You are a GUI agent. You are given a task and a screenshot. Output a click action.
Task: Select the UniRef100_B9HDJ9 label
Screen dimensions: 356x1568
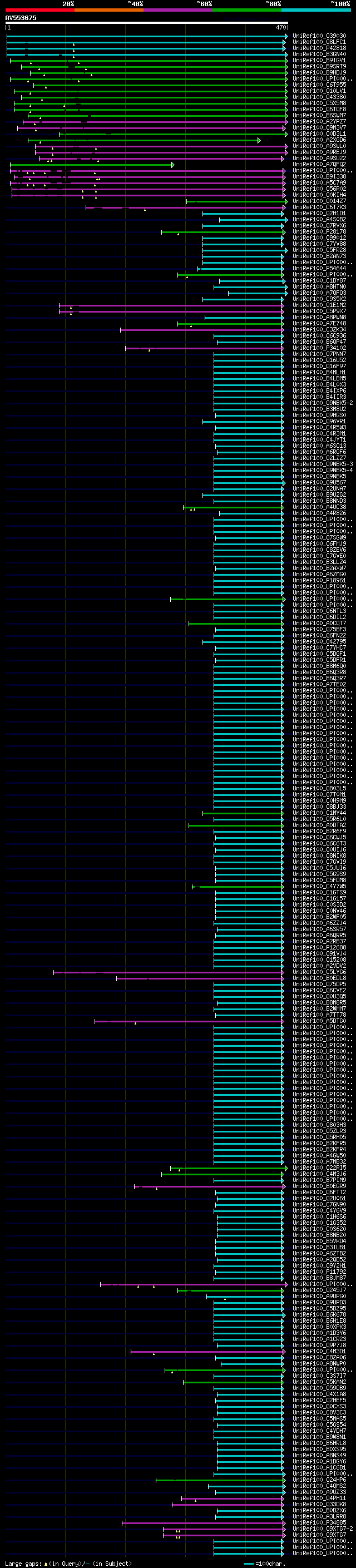pos(319,72)
